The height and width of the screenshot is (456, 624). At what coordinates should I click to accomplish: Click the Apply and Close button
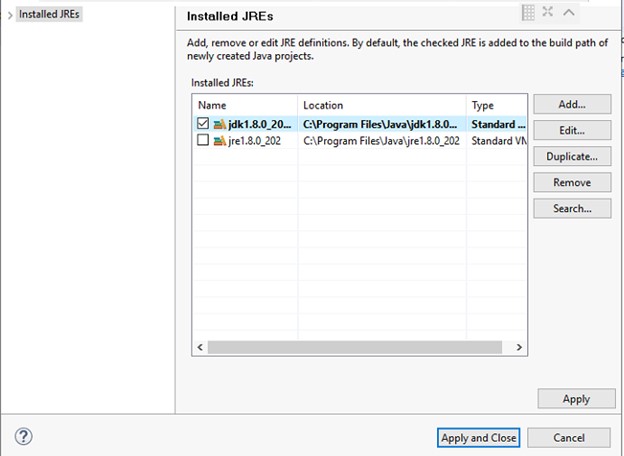coord(478,437)
